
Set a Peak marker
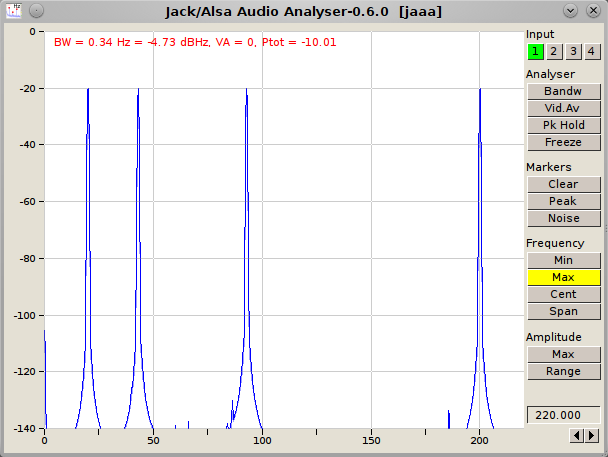point(563,202)
